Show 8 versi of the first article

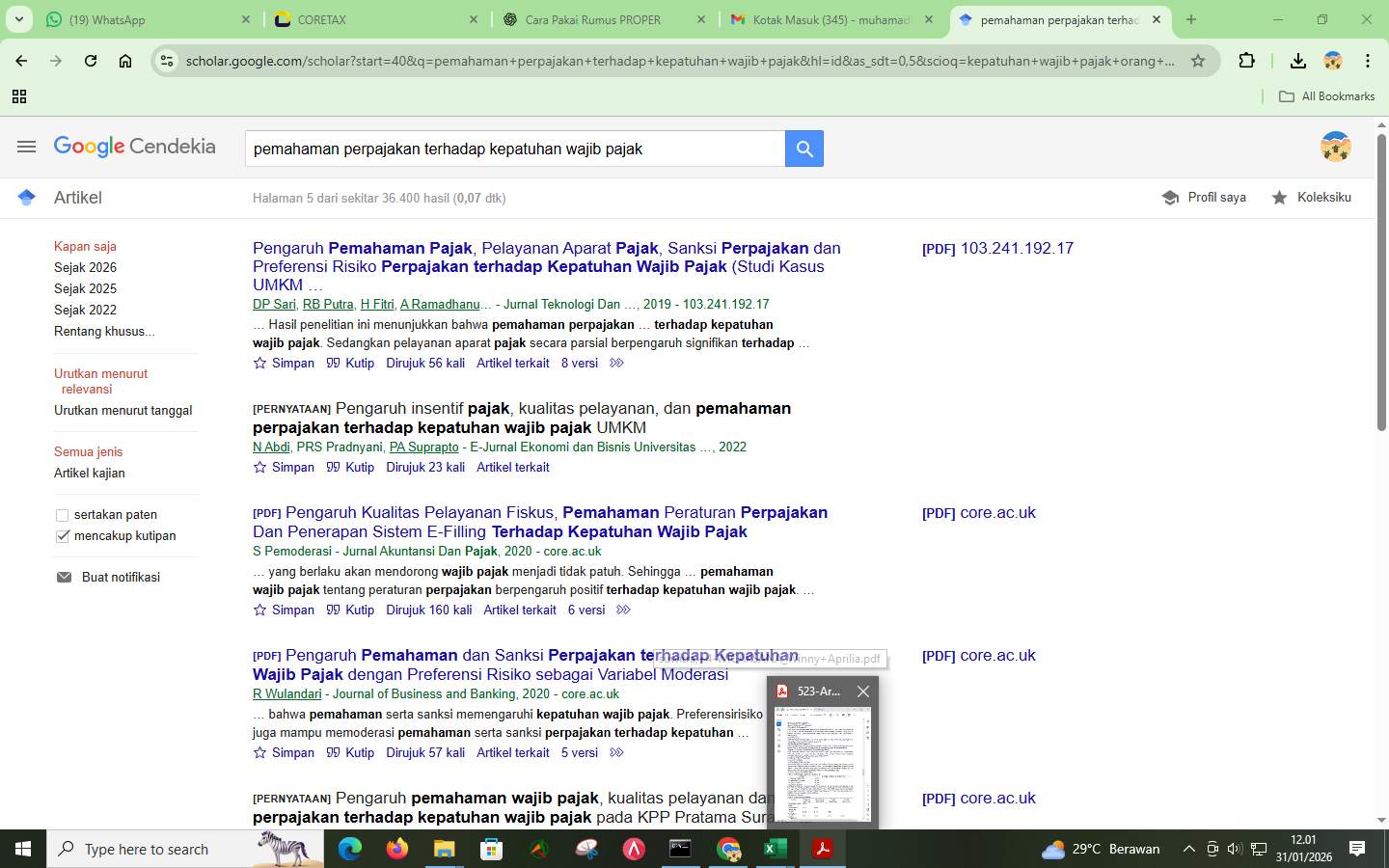click(x=578, y=364)
